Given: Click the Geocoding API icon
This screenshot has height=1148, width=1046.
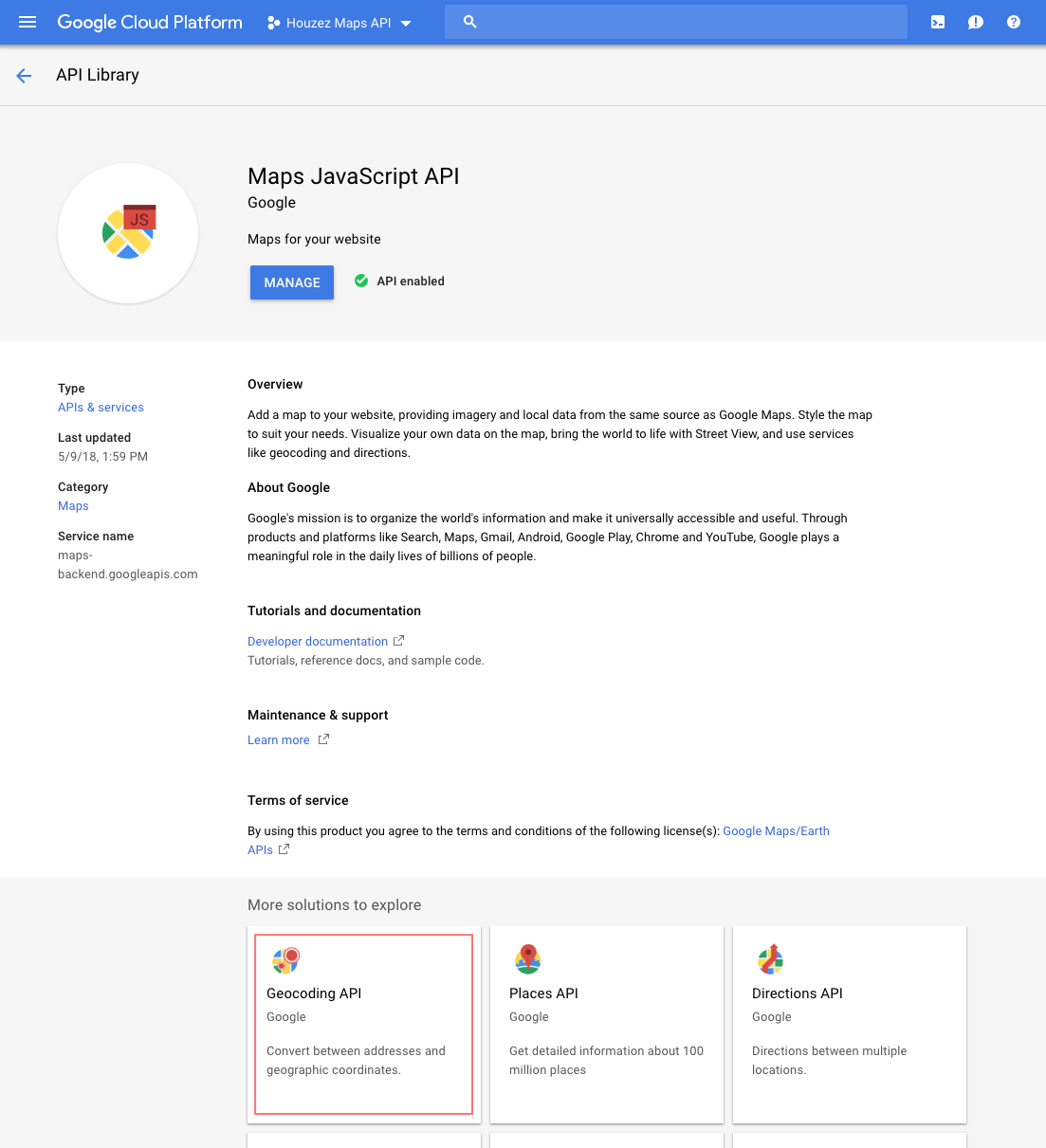Looking at the screenshot, I should coord(285,960).
